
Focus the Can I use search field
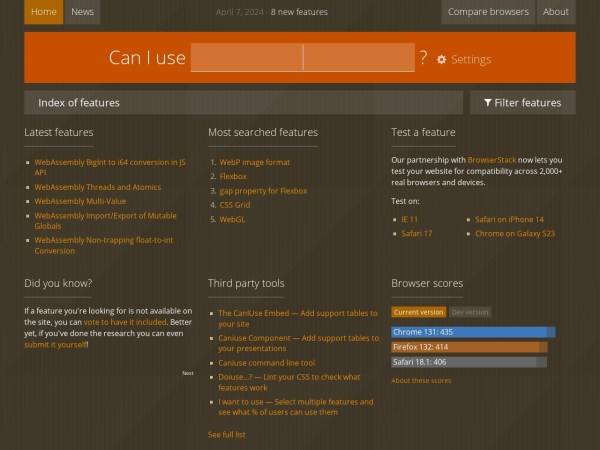302,58
